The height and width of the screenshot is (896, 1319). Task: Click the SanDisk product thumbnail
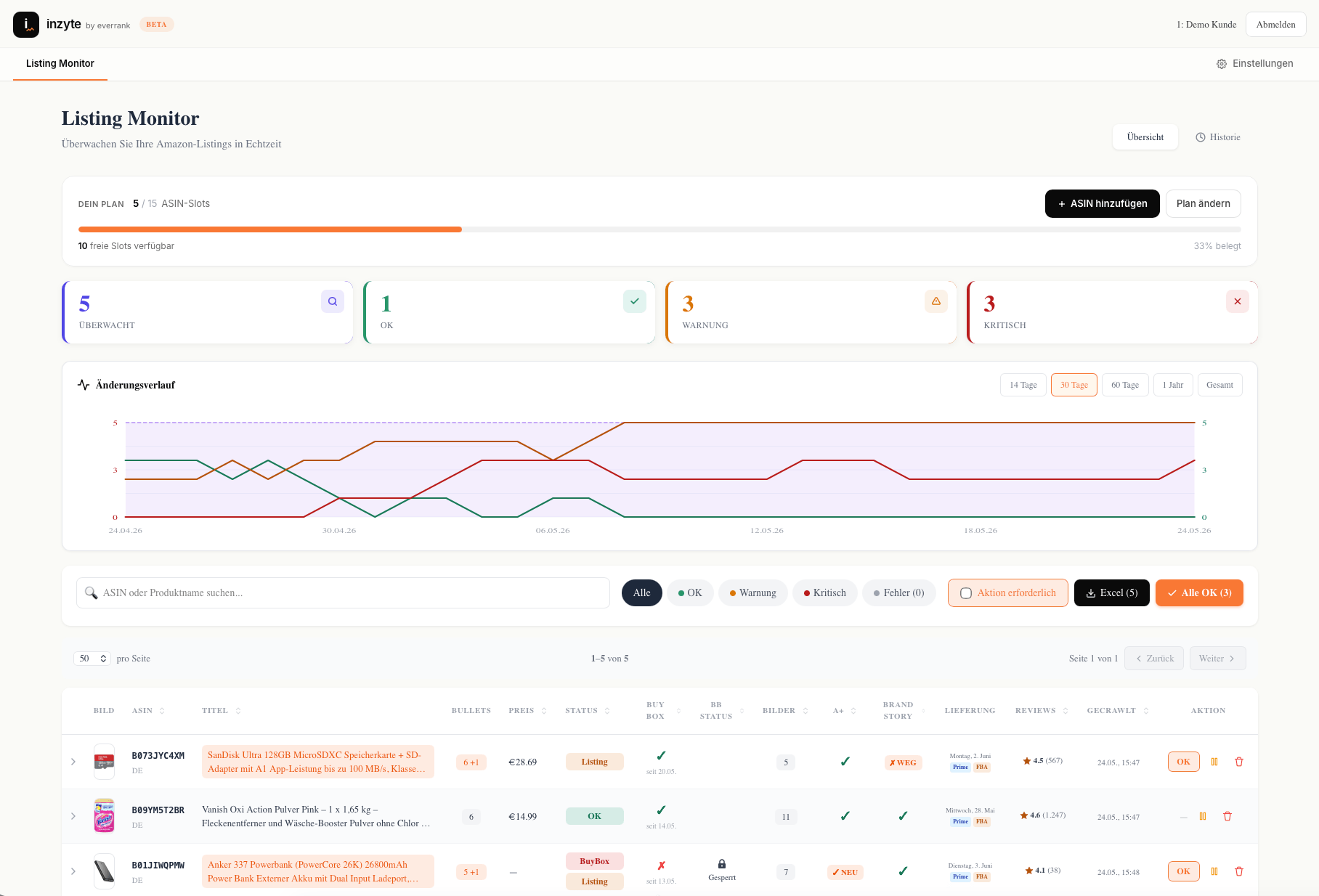click(x=105, y=762)
